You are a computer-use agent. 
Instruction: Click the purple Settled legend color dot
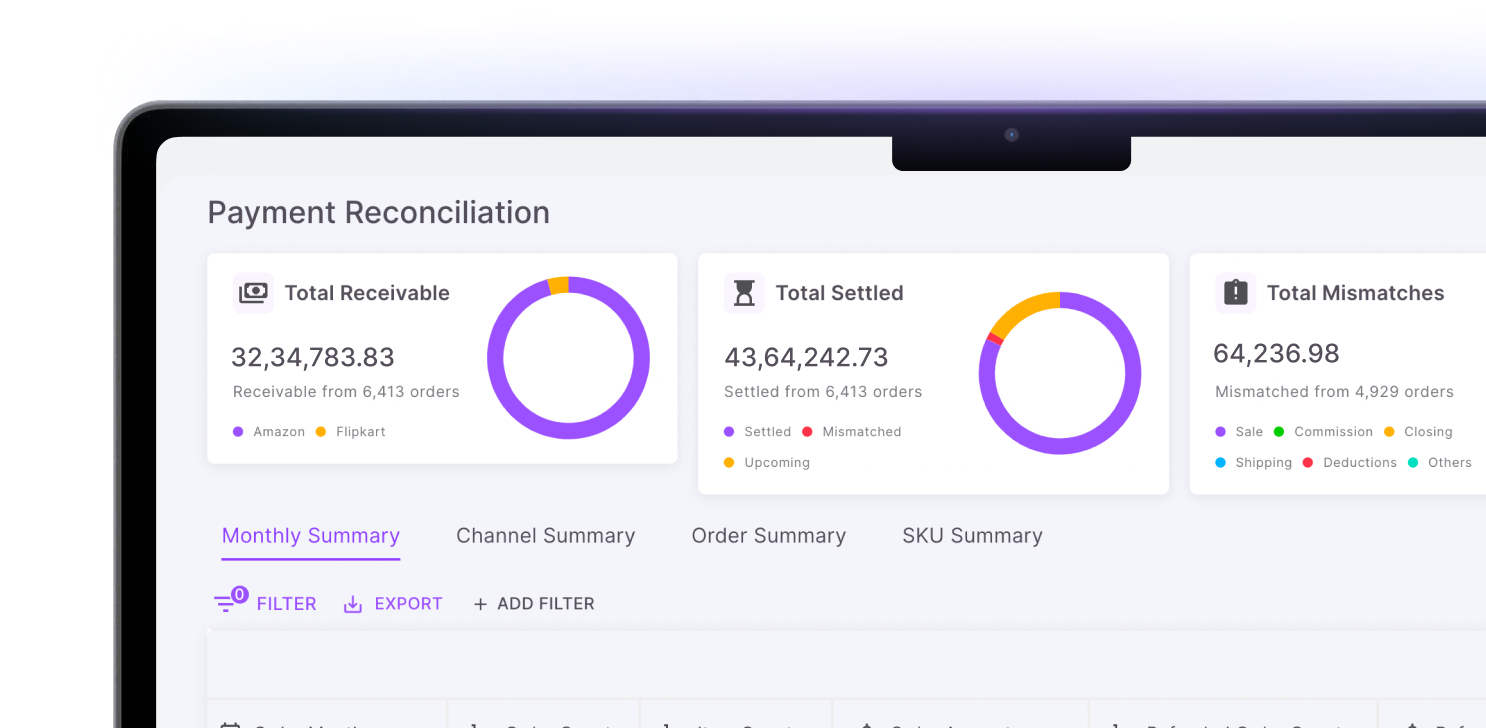[x=729, y=432]
